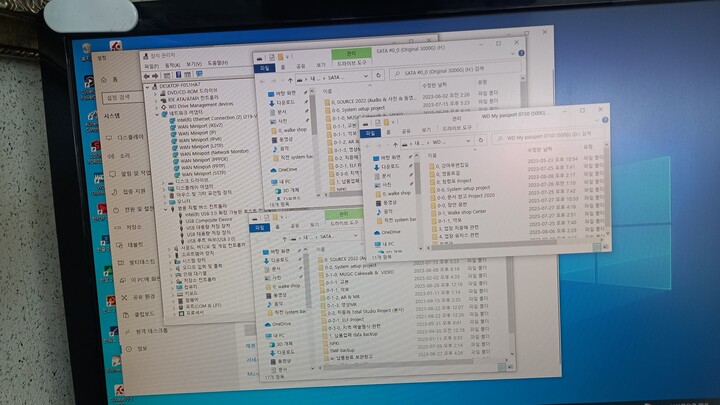Open 드라이브 도구 tab in WD My passport window
The image size is (720, 405).
coord(456,128)
